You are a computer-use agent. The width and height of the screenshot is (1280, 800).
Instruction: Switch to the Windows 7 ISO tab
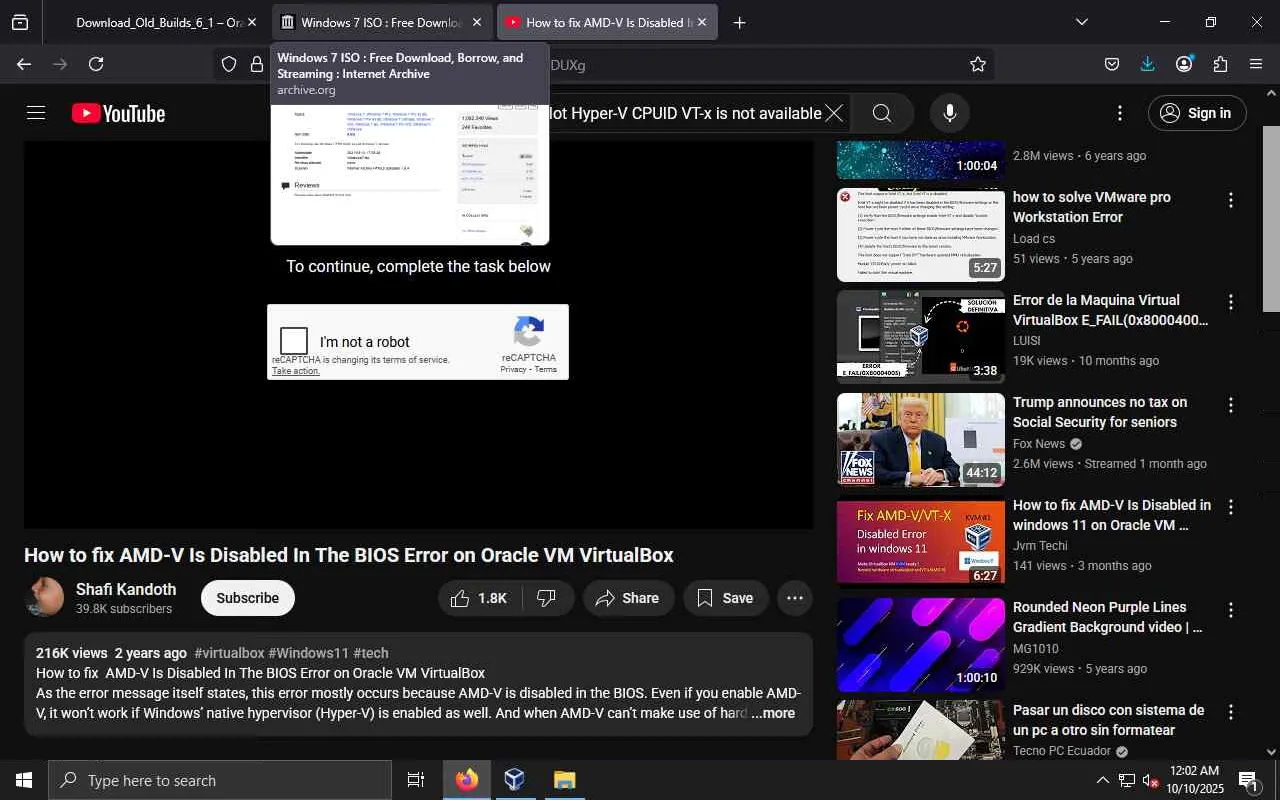(382, 22)
